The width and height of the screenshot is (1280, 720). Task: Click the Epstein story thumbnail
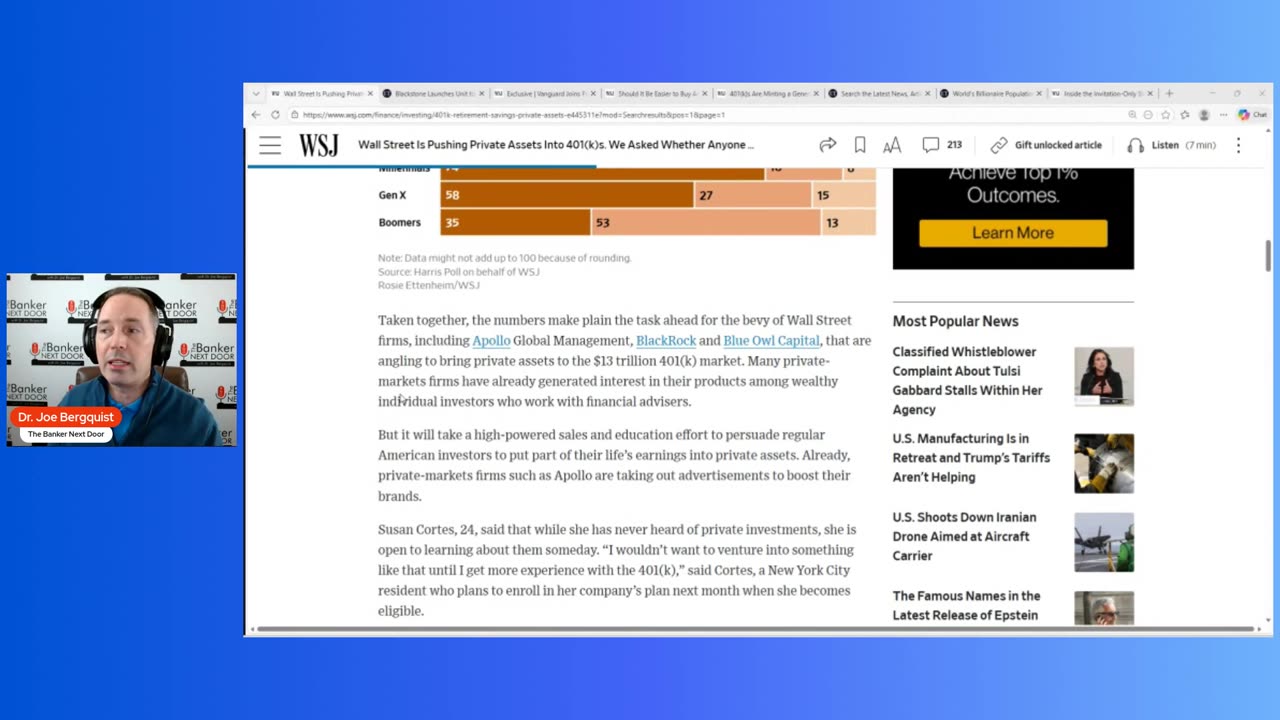(x=1104, y=608)
